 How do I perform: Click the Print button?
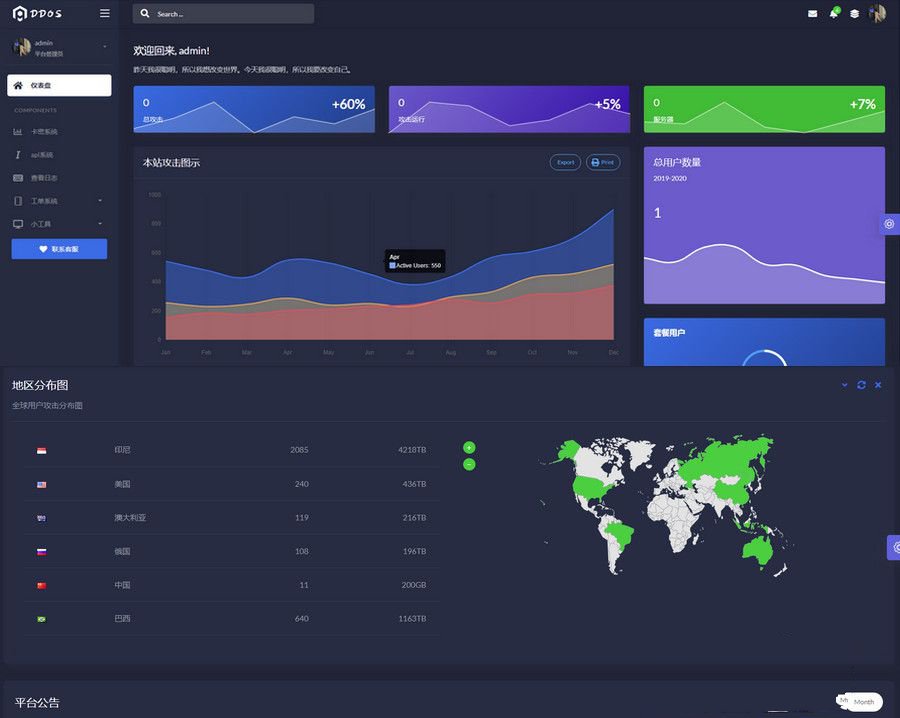[603, 162]
